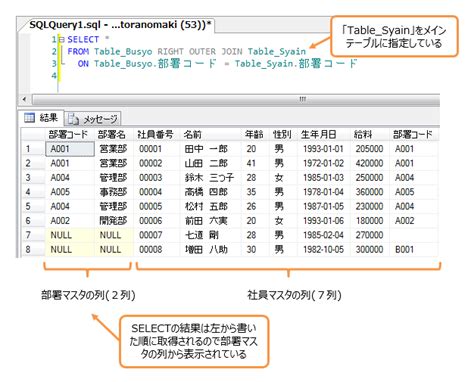Click the A005 cell in the last column

(x=414, y=192)
